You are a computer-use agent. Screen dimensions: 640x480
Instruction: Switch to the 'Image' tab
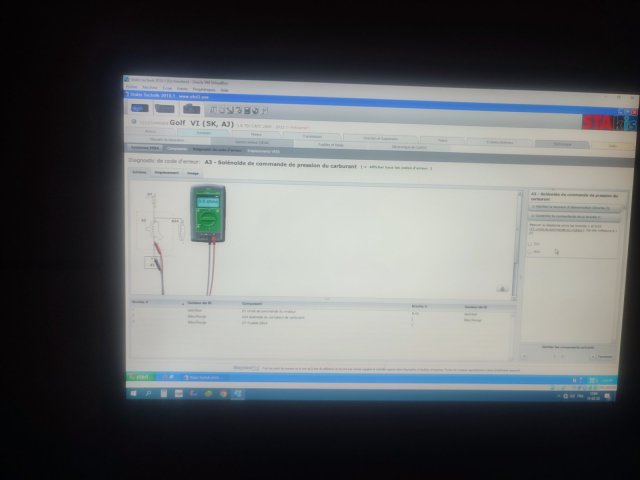(x=193, y=172)
